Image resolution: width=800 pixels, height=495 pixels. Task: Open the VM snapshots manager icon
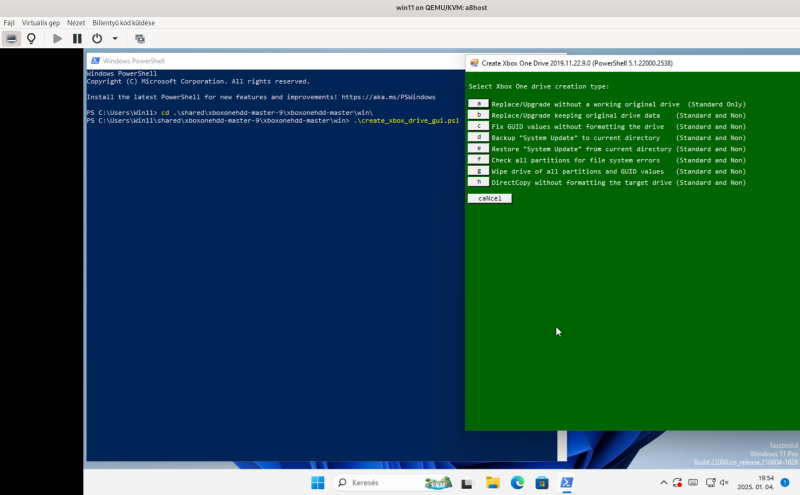(139, 39)
